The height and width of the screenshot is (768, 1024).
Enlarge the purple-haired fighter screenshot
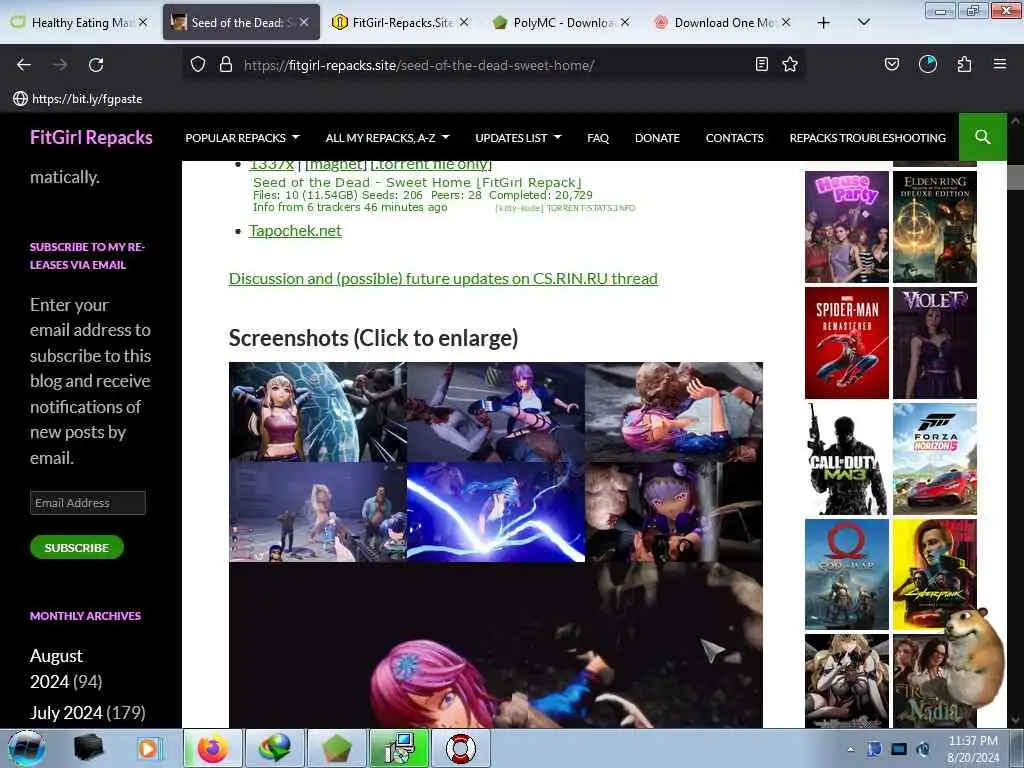[x=496, y=411]
